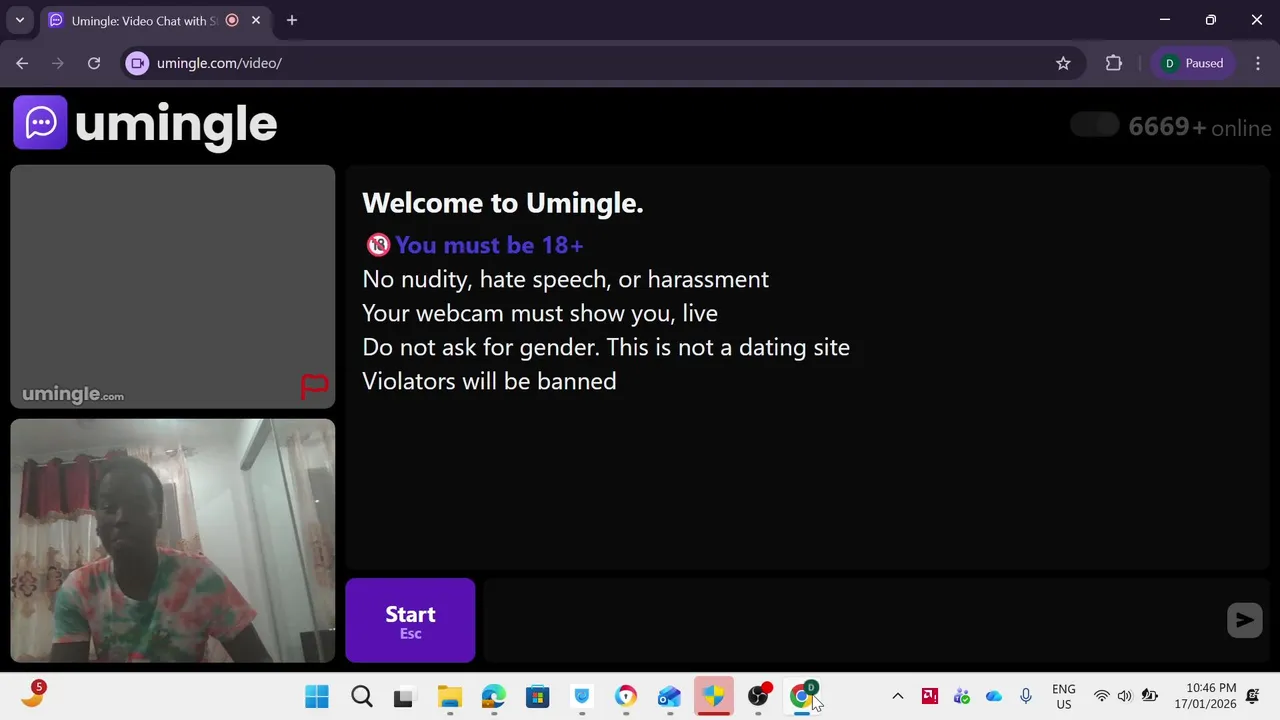Open the Windows Start menu
This screenshot has width=1280, height=720.
[317, 697]
